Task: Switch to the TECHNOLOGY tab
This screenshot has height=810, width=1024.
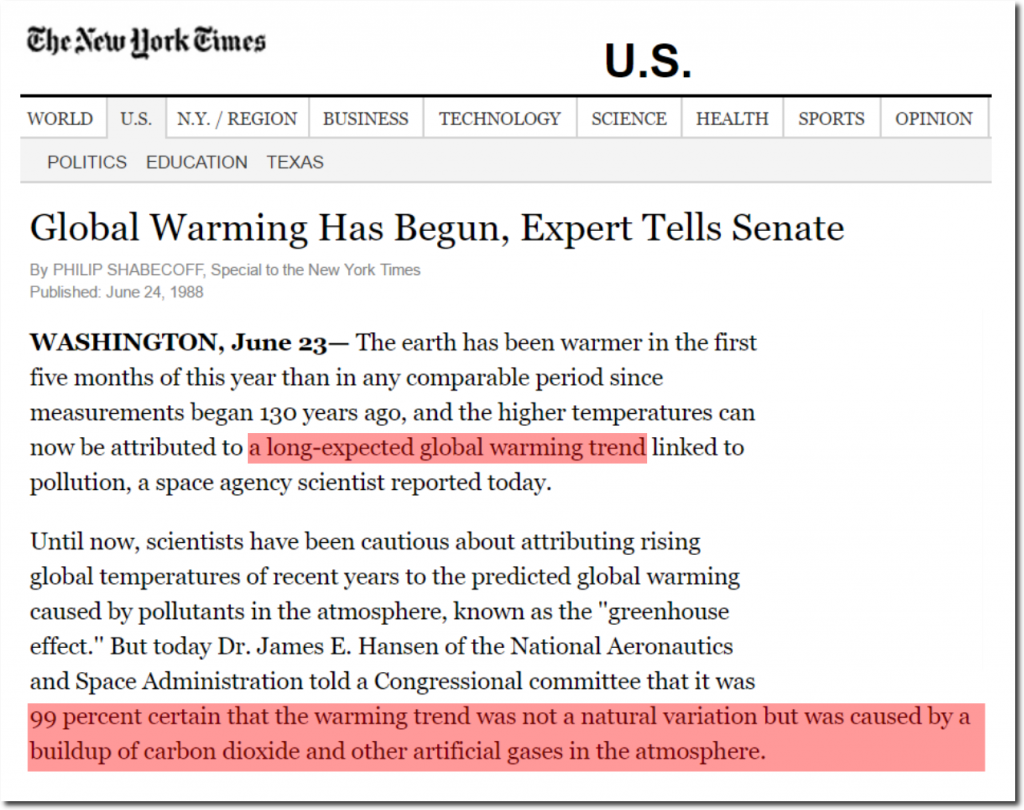Action: [x=500, y=118]
